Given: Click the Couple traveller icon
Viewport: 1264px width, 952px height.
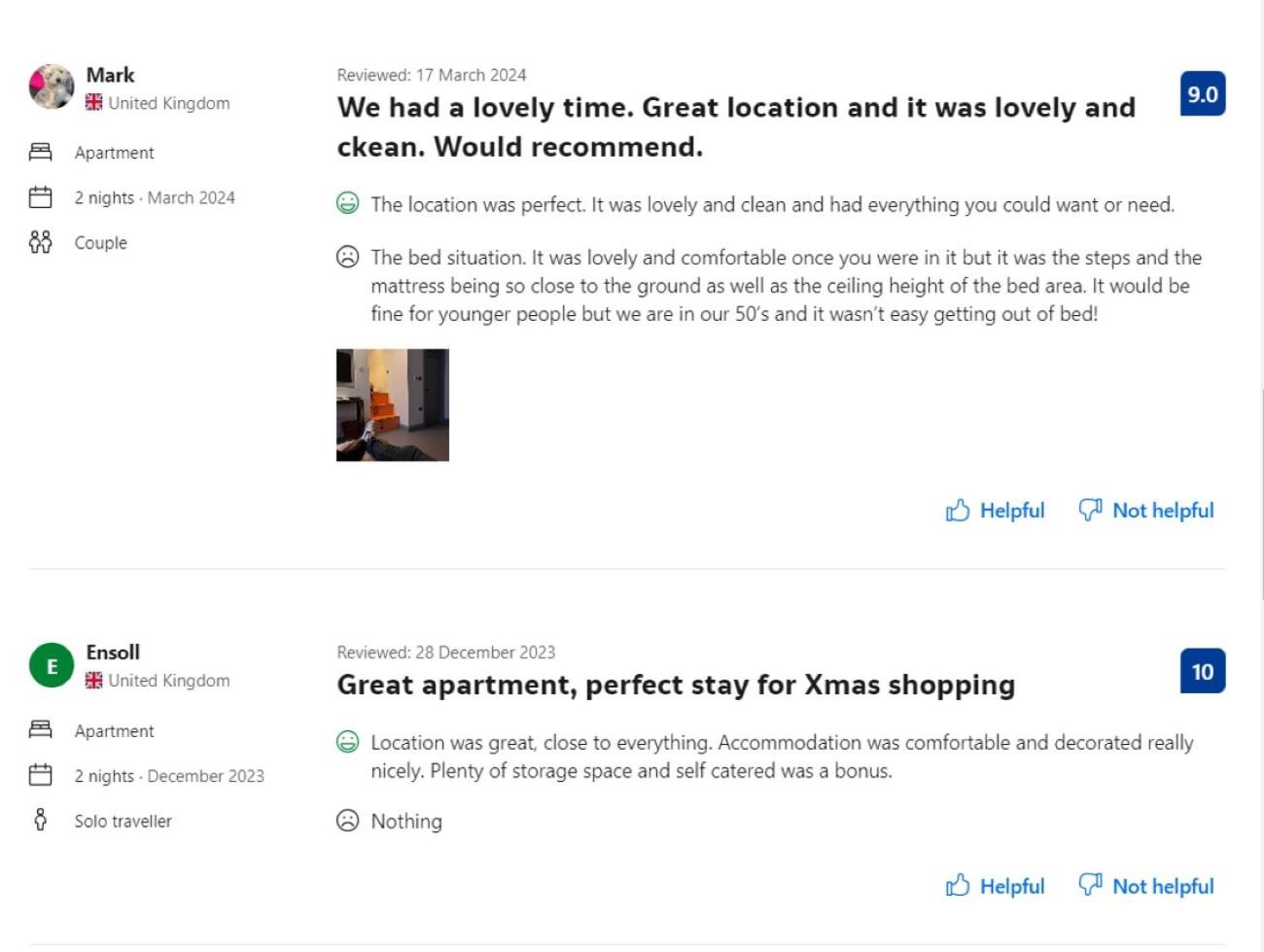Looking at the screenshot, I should [x=40, y=242].
